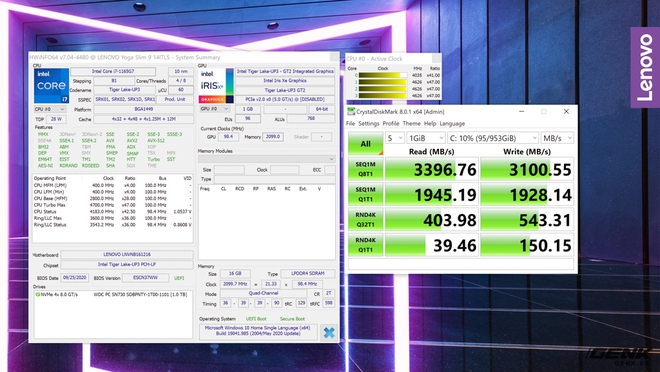The image size is (660, 372).
Task: Click the Secure Boot label
Action: coord(292,319)
